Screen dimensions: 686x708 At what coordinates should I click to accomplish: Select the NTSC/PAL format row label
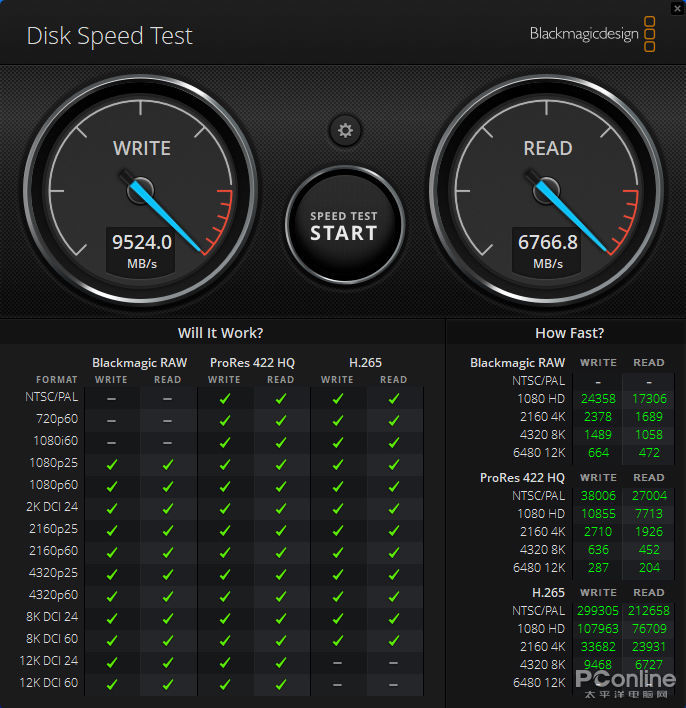51,397
